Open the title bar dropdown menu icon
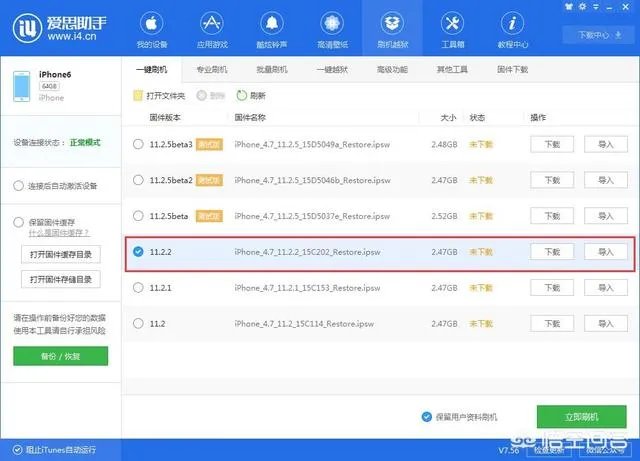 (x=596, y=7)
